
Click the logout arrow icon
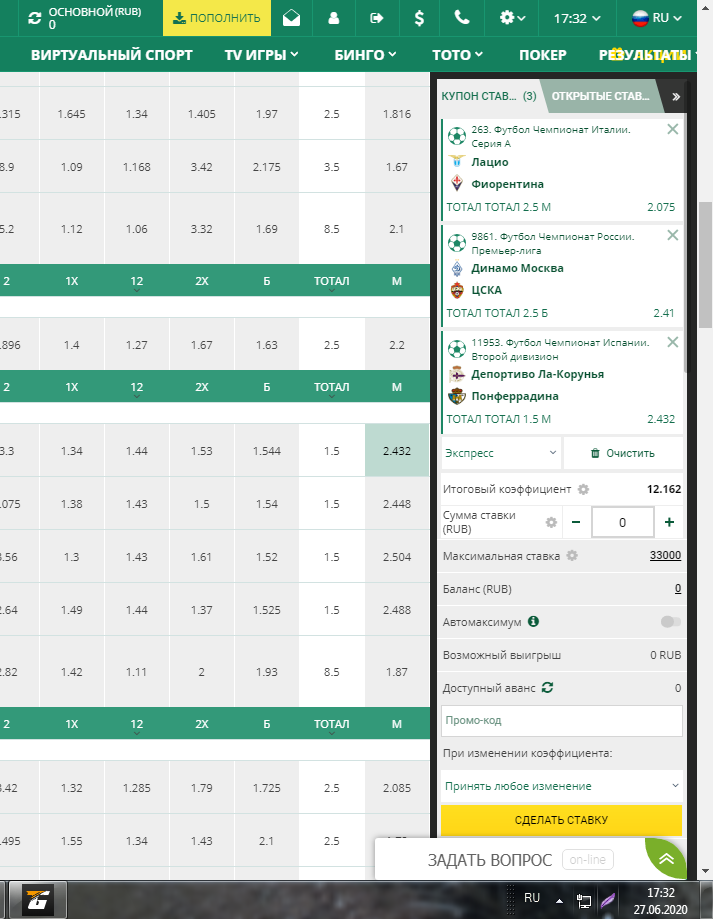[376, 18]
